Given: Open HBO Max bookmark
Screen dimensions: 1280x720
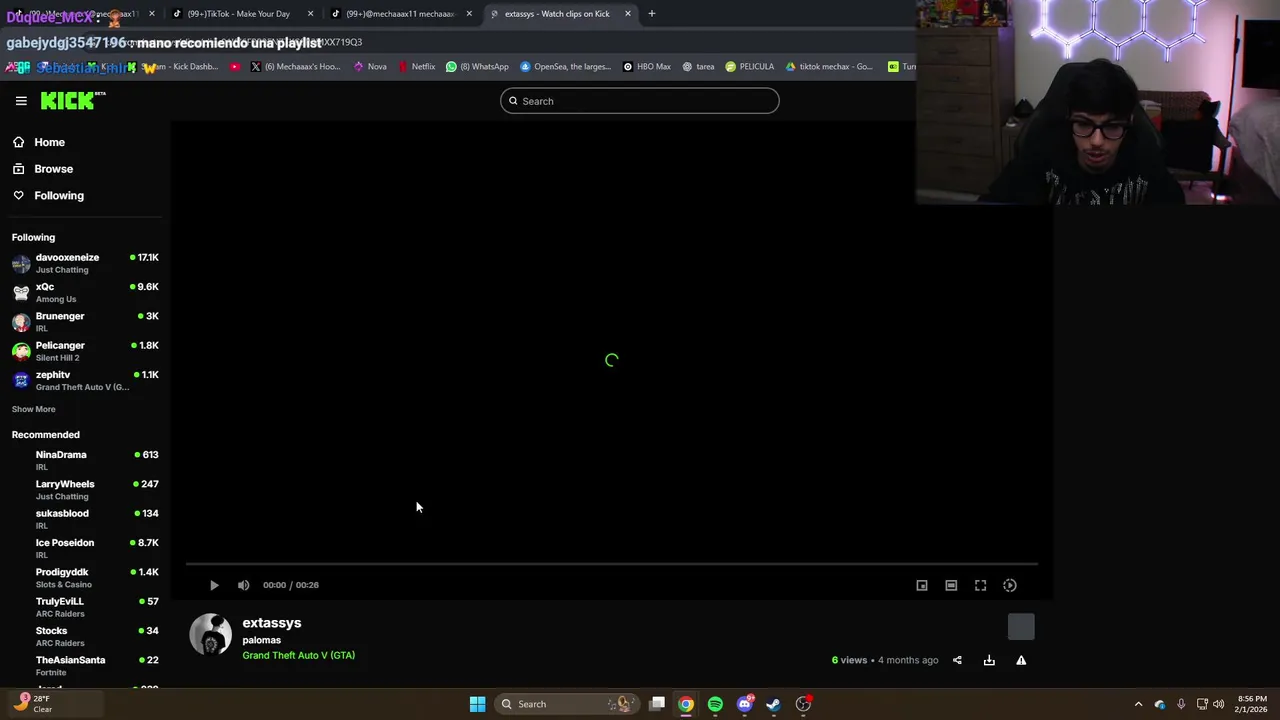Looking at the screenshot, I should tap(646, 67).
